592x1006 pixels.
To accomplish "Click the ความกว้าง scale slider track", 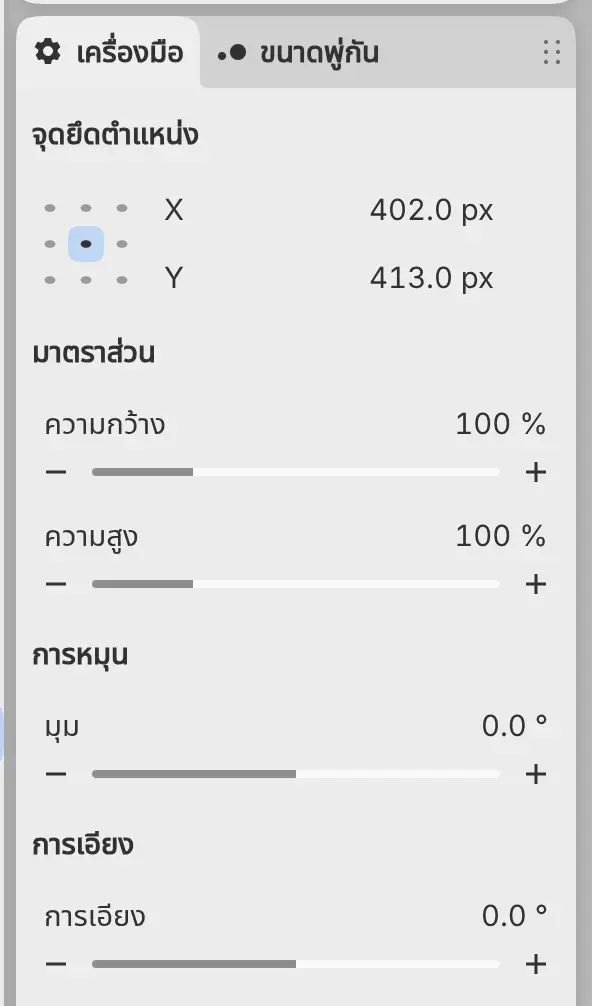I will click(x=296, y=472).
